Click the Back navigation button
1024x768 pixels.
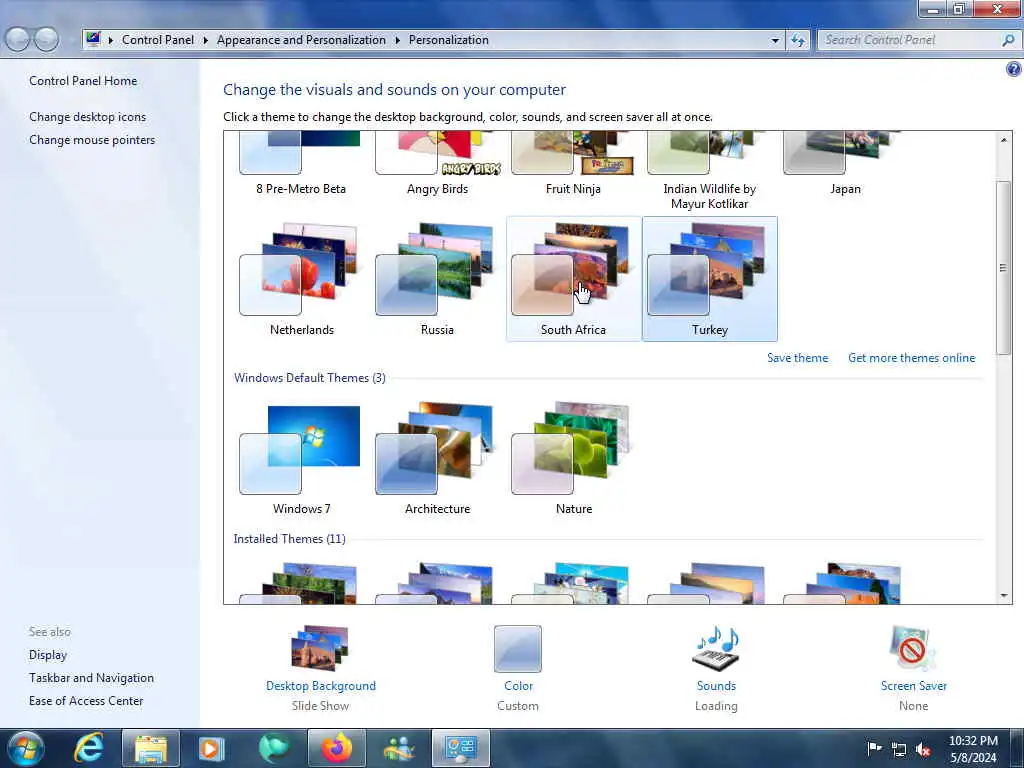click(x=18, y=39)
